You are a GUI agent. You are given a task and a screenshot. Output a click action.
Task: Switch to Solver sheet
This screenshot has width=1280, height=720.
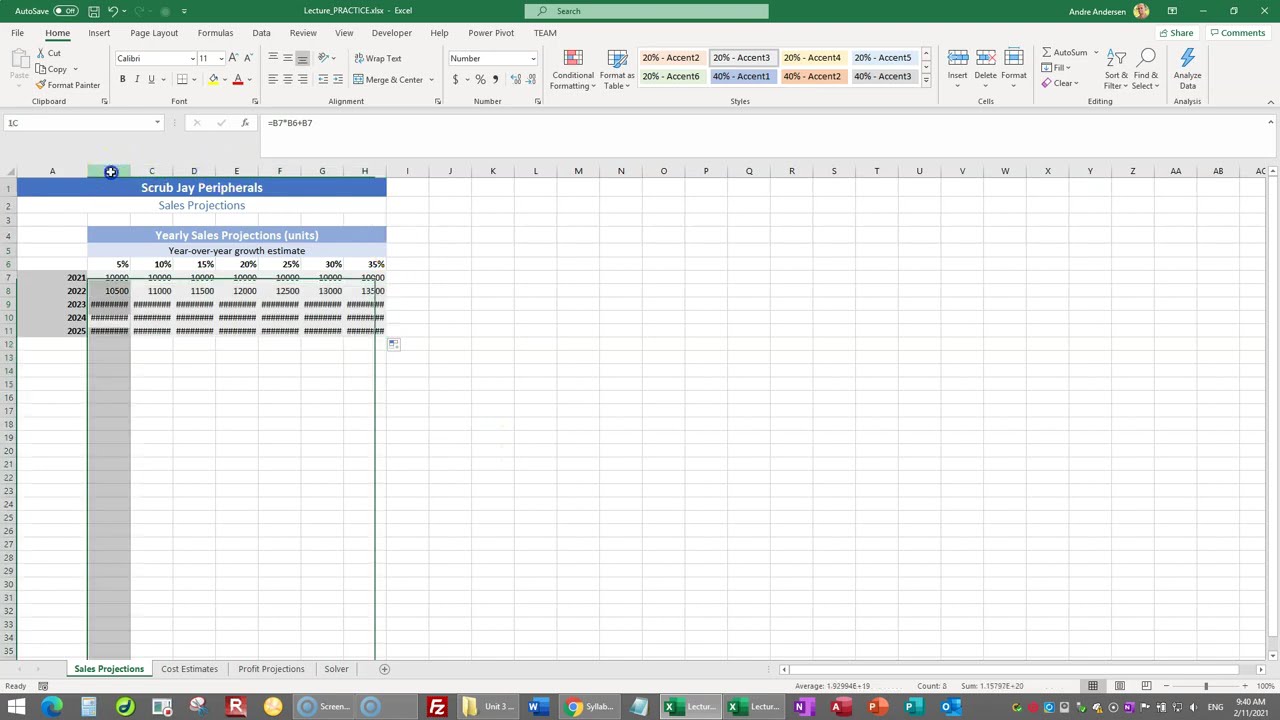[x=336, y=669]
